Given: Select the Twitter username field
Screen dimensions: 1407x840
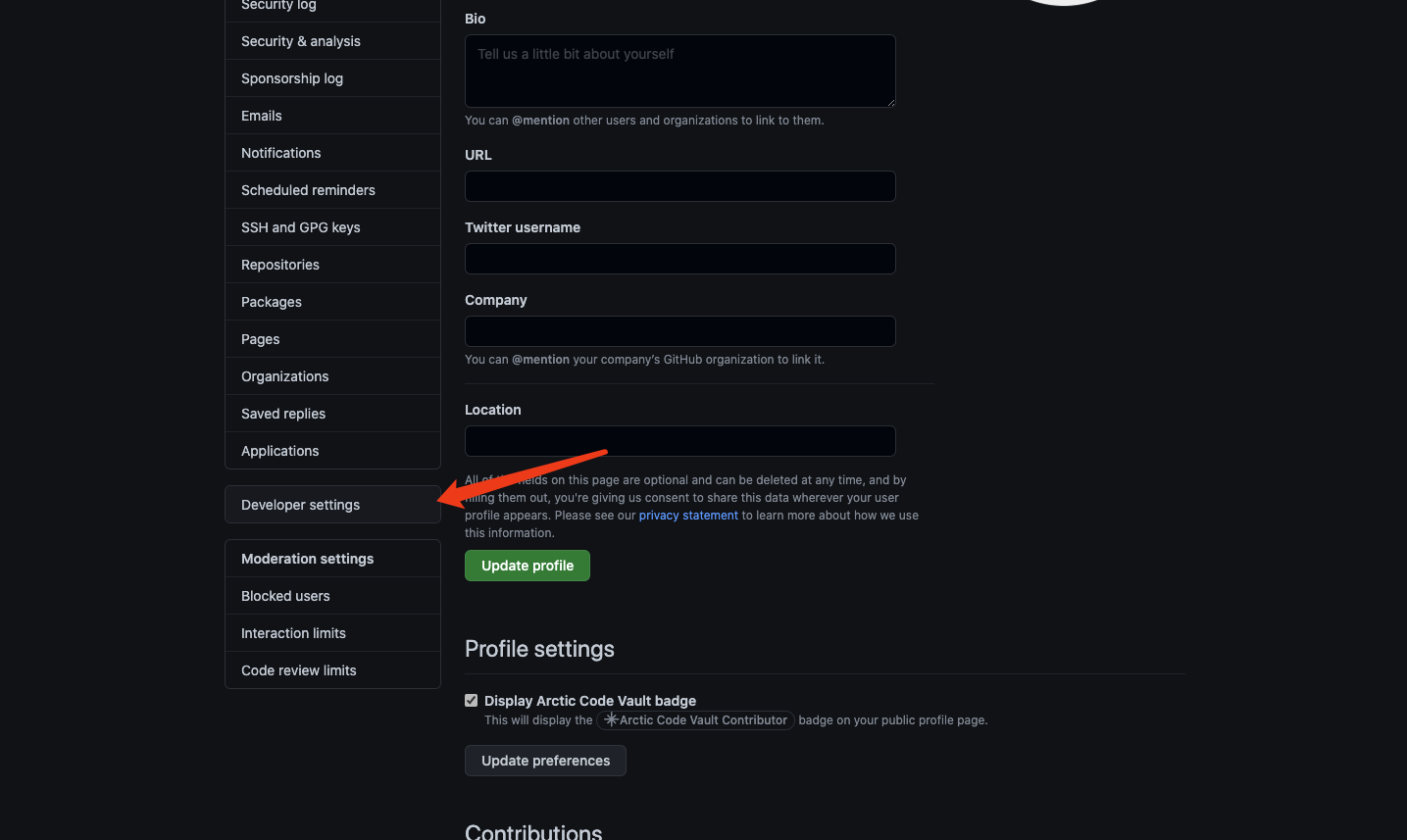Looking at the screenshot, I should pos(679,259).
